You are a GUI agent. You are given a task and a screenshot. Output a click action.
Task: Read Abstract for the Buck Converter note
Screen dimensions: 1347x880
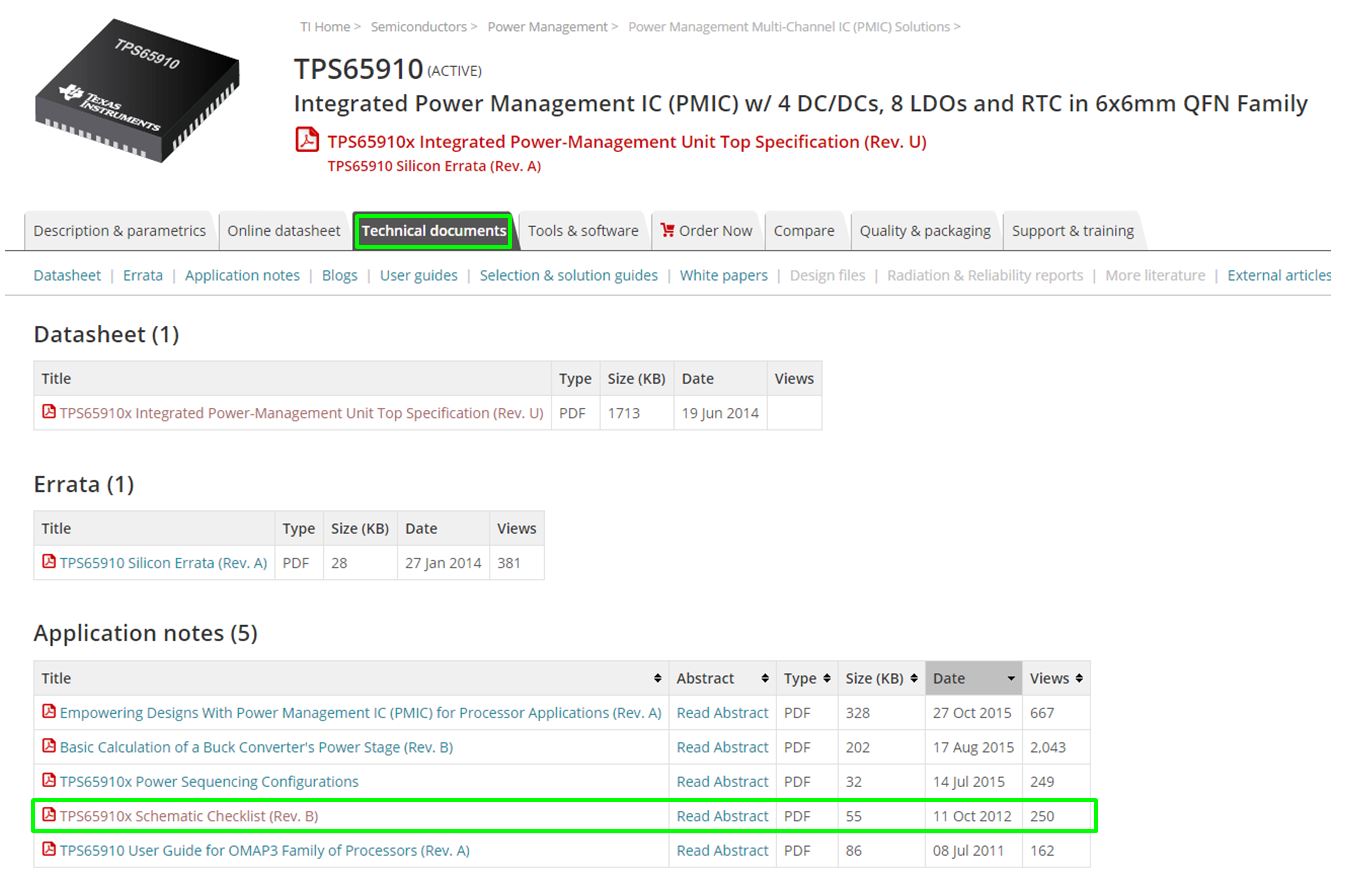[722, 747]
